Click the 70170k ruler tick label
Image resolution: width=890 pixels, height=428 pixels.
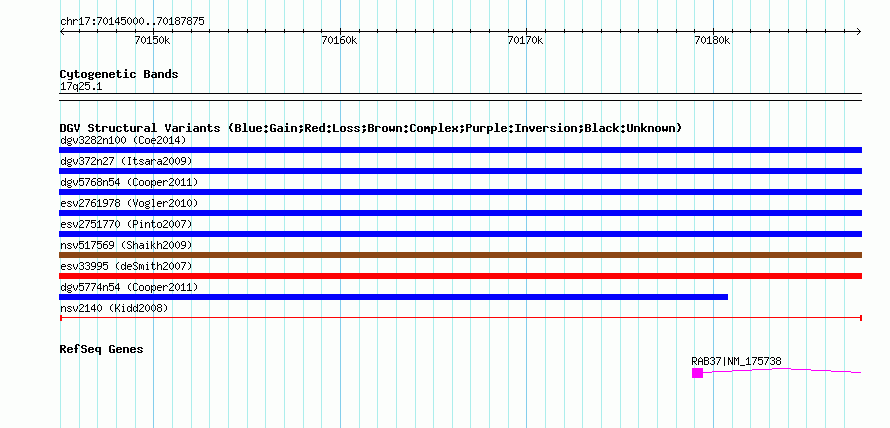pyautogui.click(x=526, y=40)
